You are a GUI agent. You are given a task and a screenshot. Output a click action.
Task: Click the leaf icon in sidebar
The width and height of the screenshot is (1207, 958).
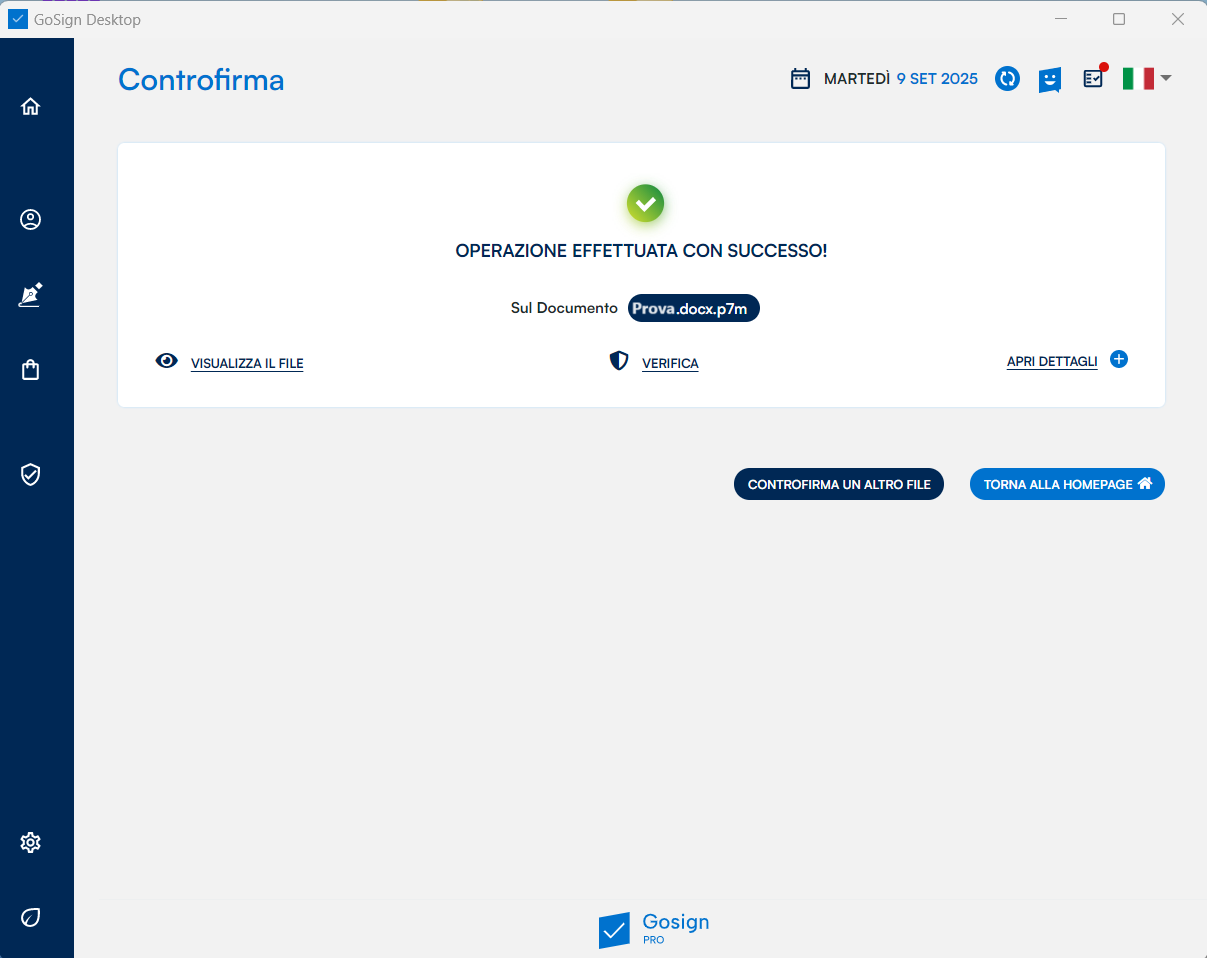[31, 917]
